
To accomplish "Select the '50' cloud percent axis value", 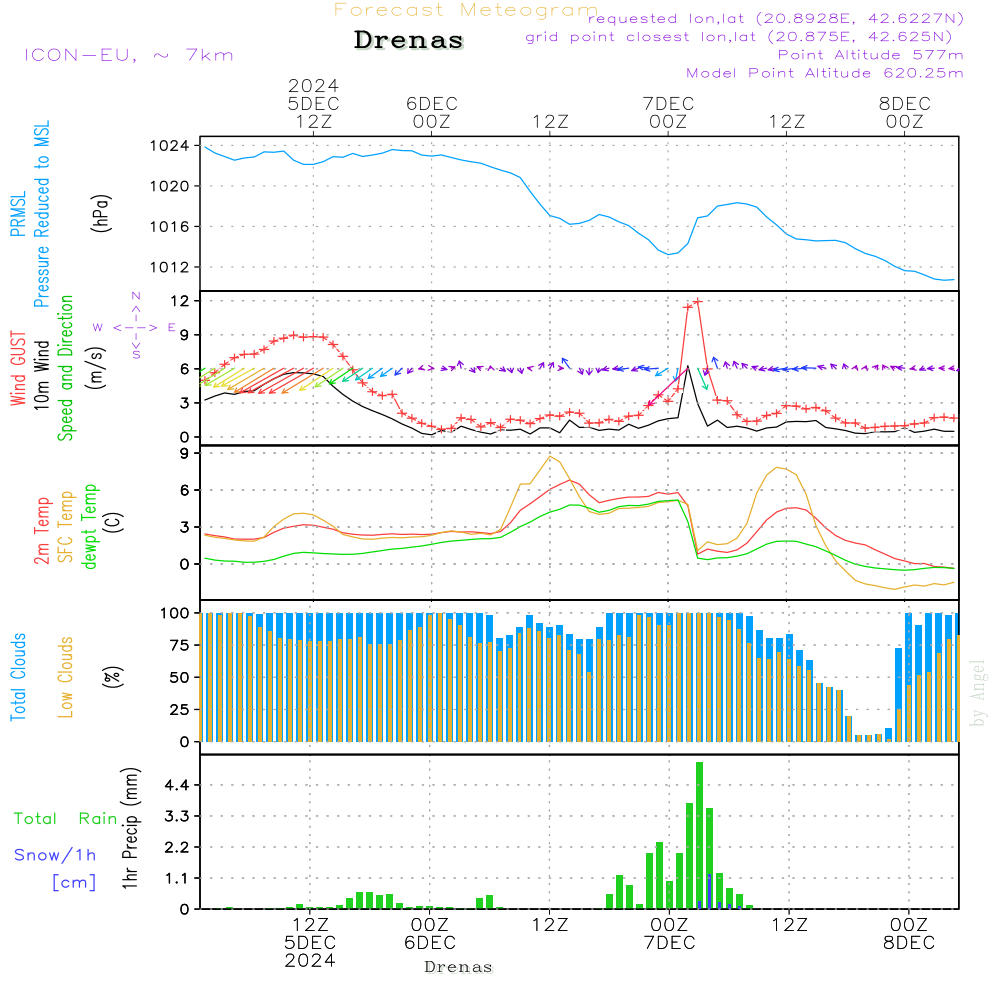I will click(x=180, y=677).
